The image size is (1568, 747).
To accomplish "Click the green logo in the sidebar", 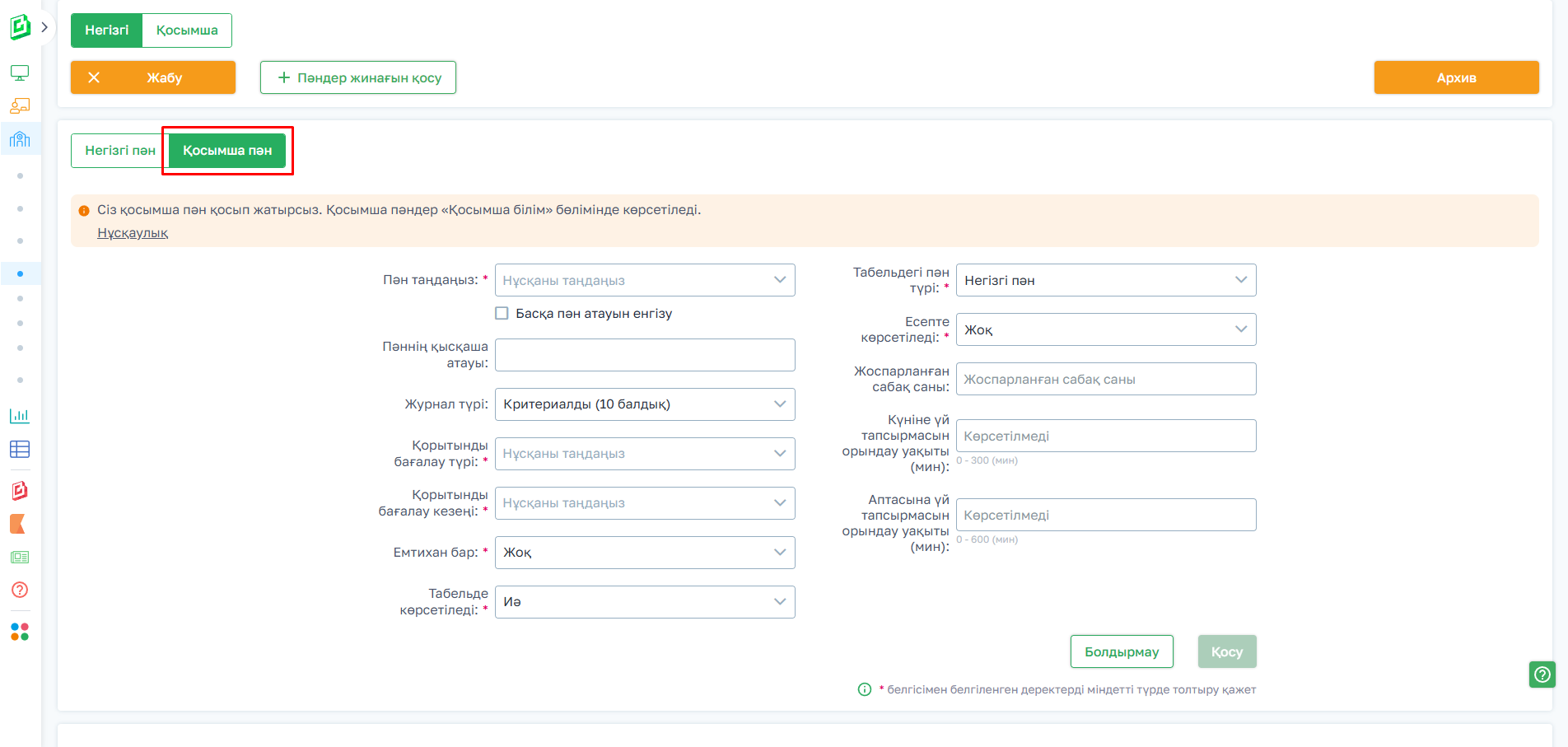I will click(x=20, y=27).
